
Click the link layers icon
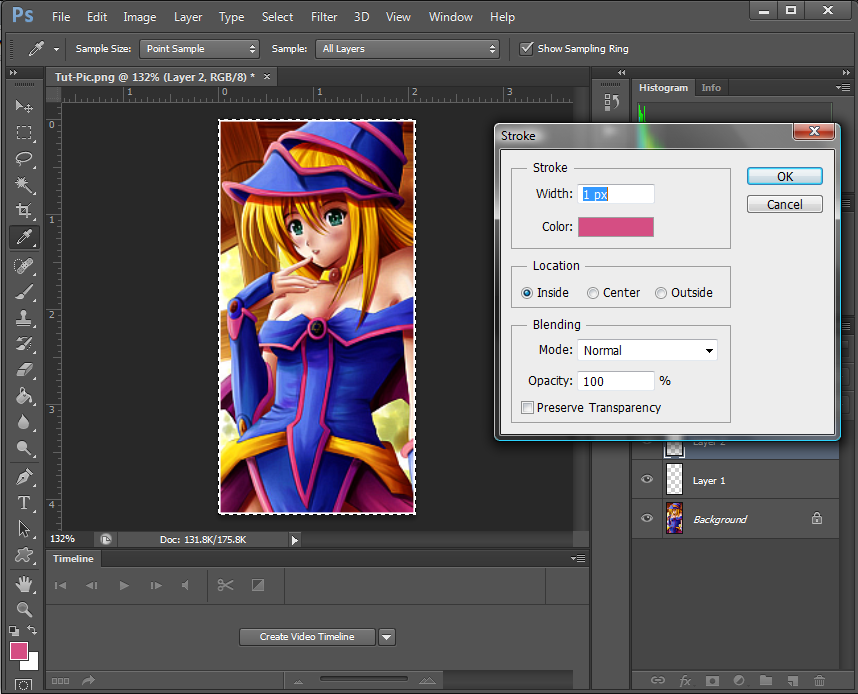tap(658, 680)
